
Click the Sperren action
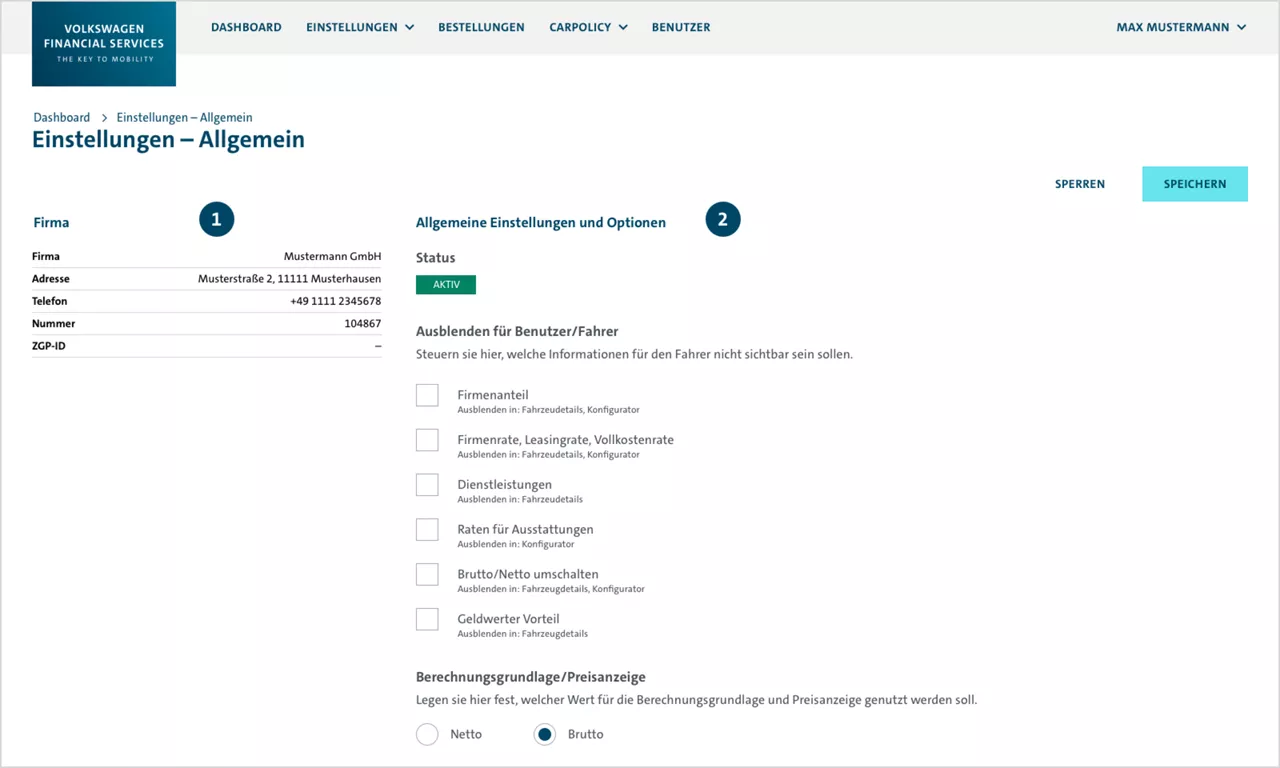[1080, 184]
